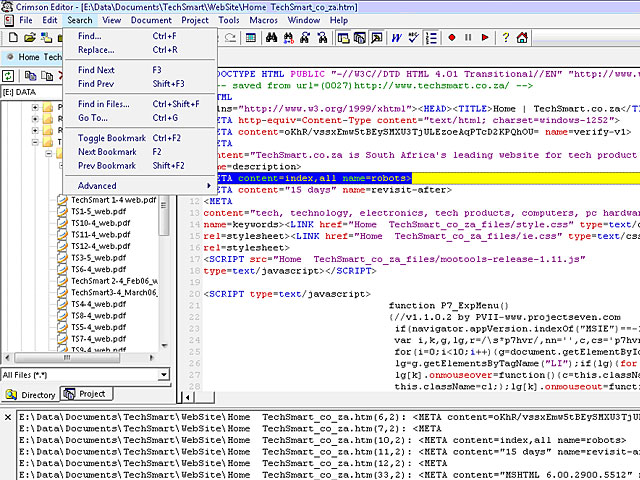The width and height of the screenshot is (640, 480).
Task: Choose Find in Files... menu entry
Action: point(103,104)
